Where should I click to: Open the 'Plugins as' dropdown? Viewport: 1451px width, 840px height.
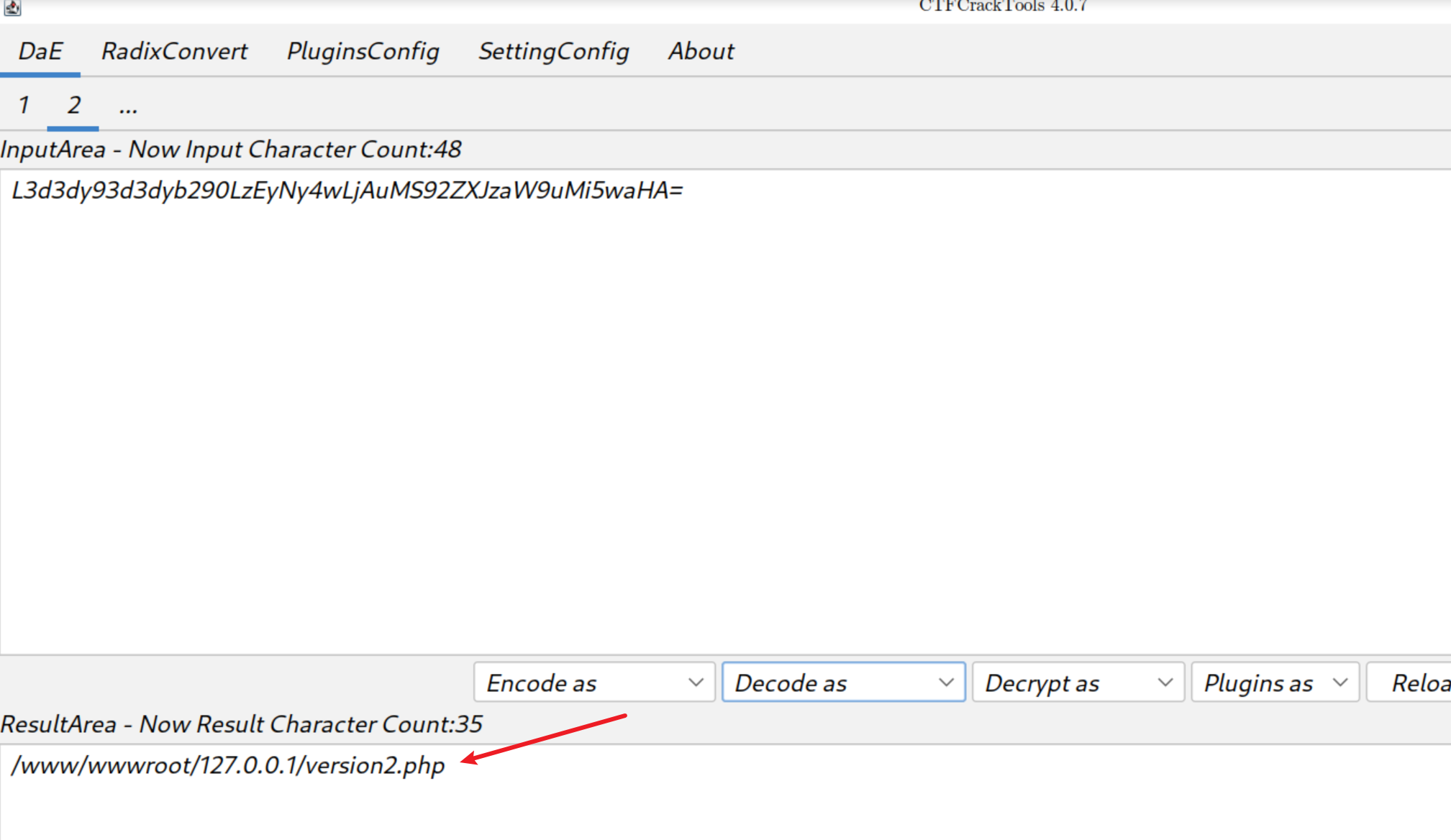[x=1274, y=682]
